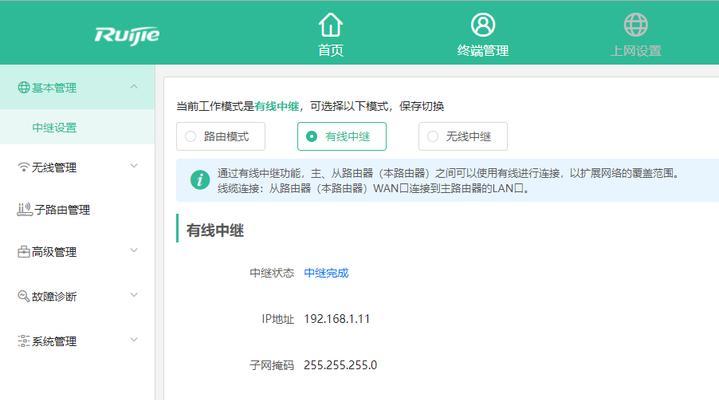Click the globe icon beside 基本管理
719x400 pixels.
tap(24, 87)
